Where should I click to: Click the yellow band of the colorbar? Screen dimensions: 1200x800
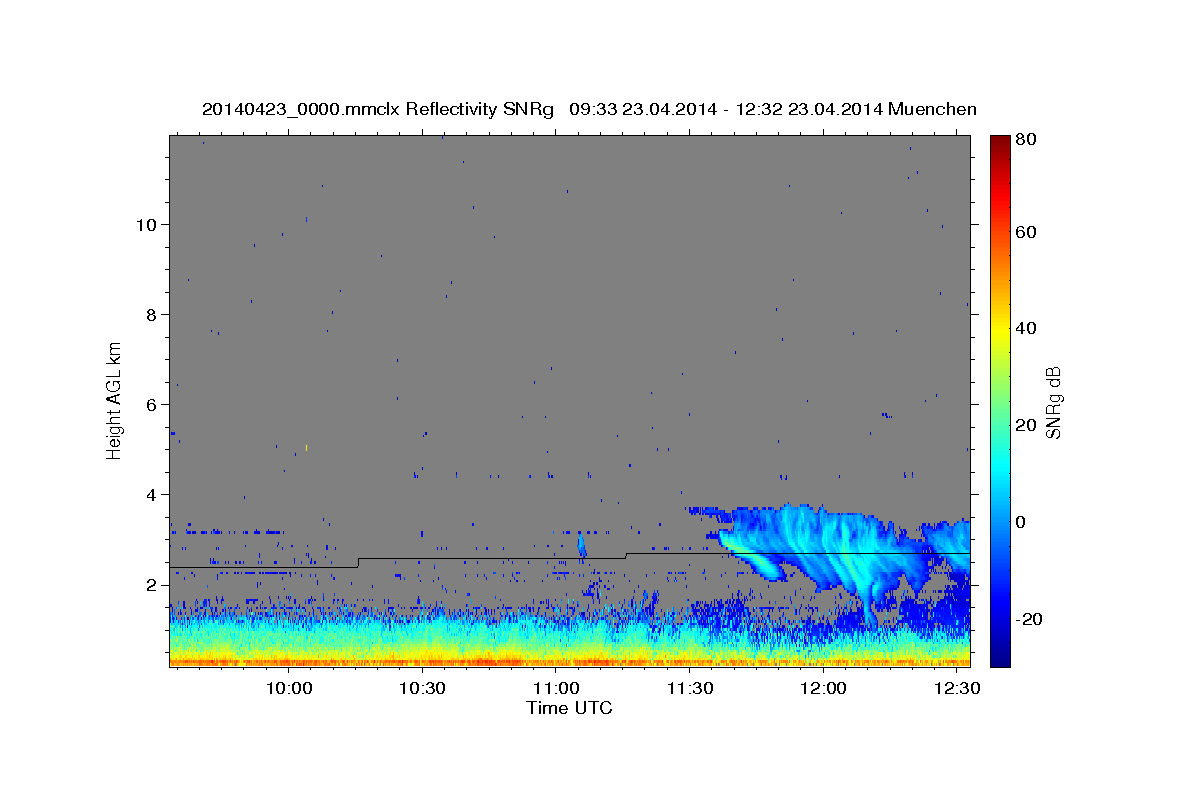pyautogui.click(x=1000, y=330)
